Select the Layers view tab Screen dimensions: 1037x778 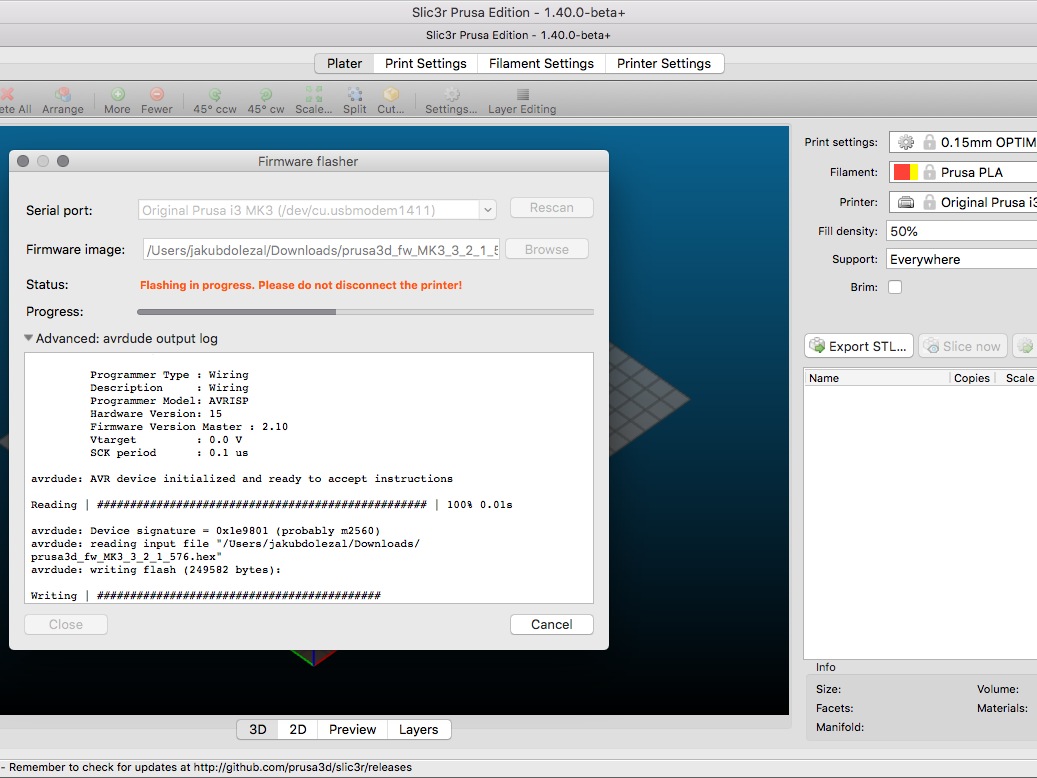419,729
